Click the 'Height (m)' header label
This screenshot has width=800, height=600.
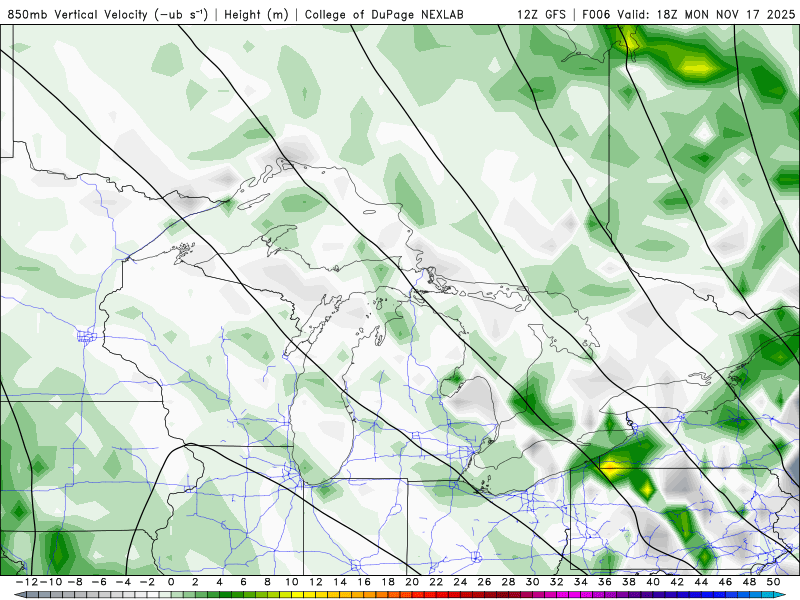click(x=257, y=15)
